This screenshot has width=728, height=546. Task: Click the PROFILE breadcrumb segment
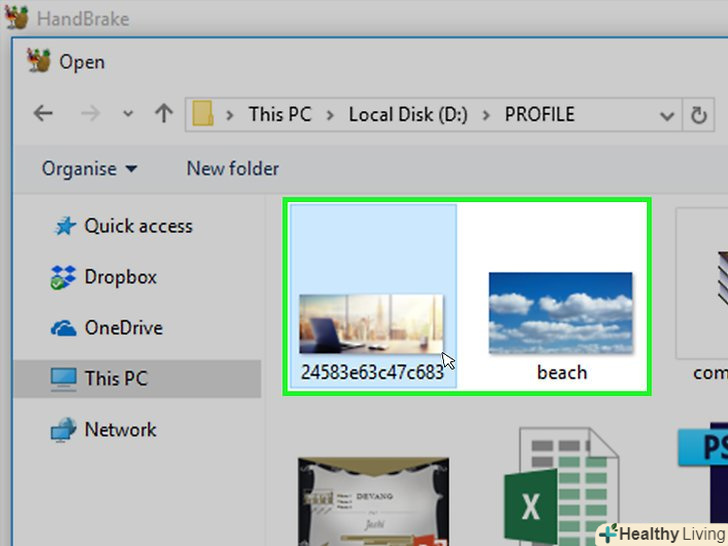540,114
